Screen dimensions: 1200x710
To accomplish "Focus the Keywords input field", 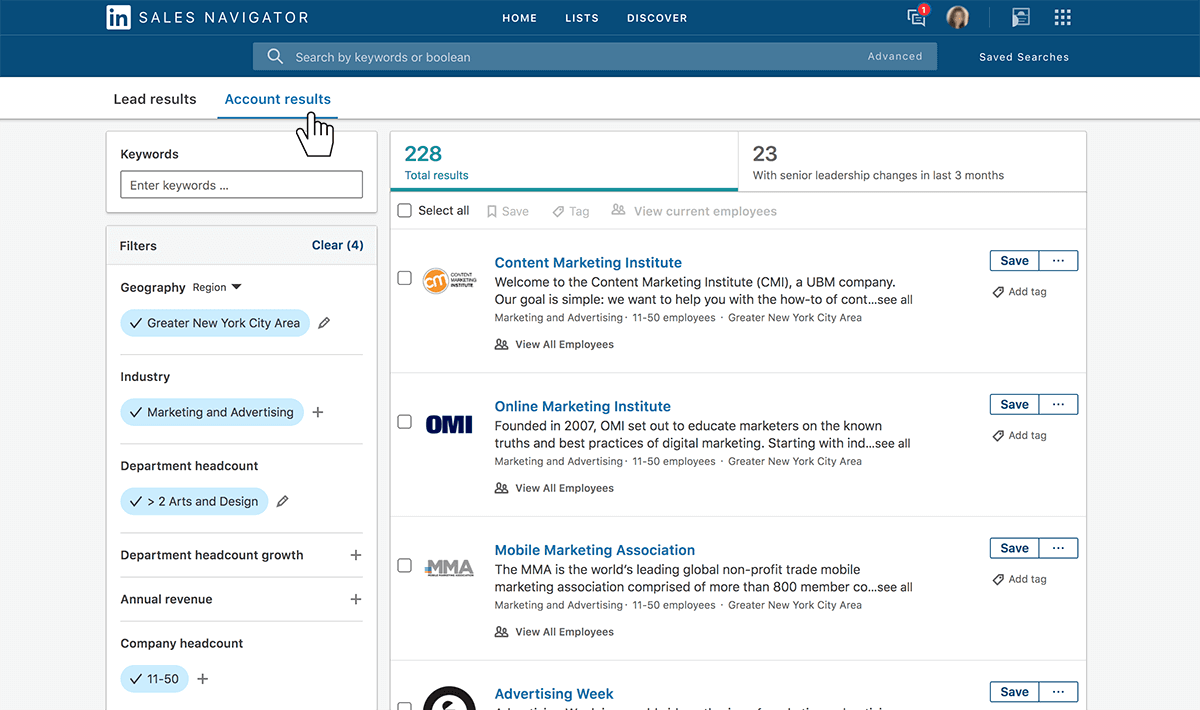I will coord(241,185).
